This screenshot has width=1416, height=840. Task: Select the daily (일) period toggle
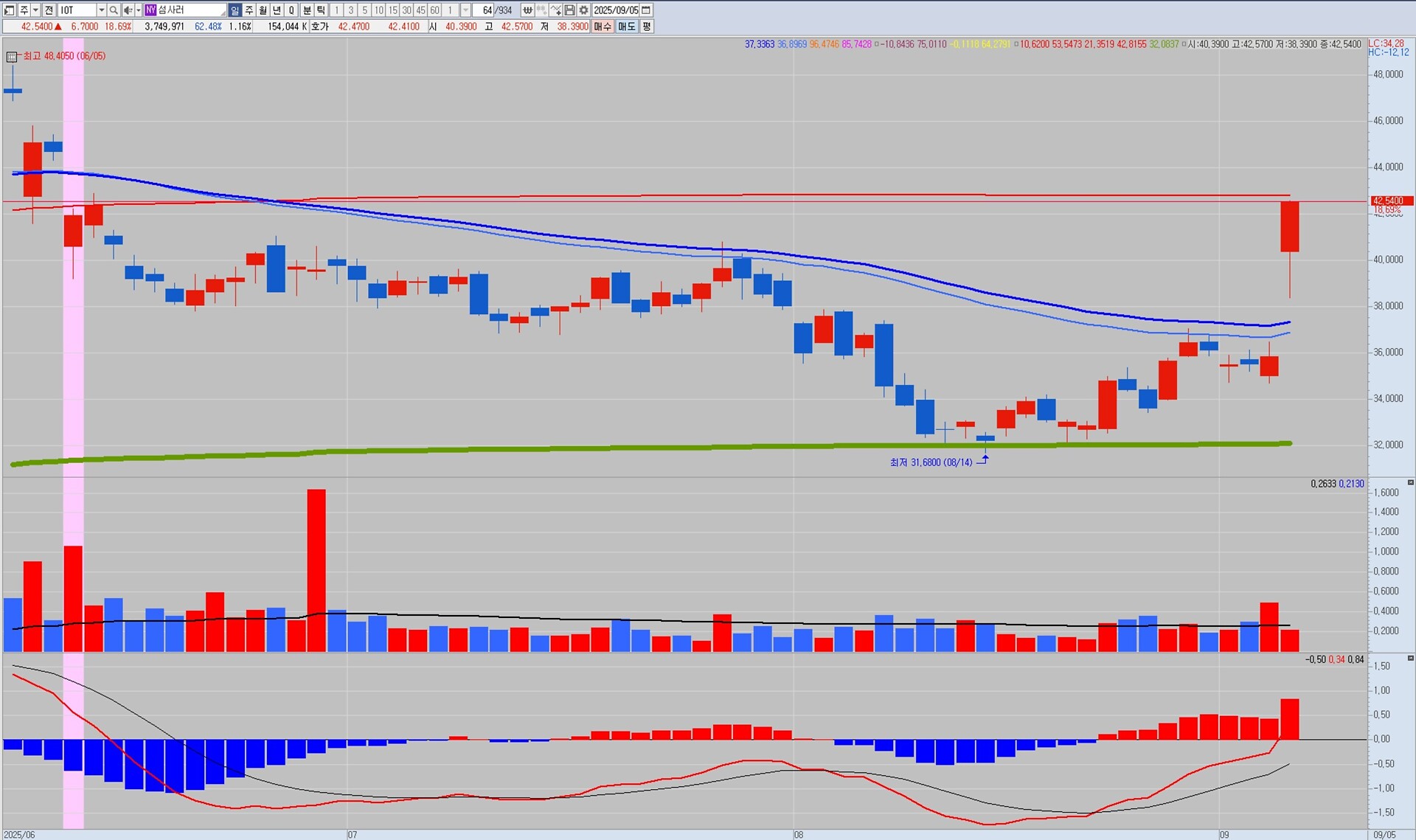[x=235, y=10]
